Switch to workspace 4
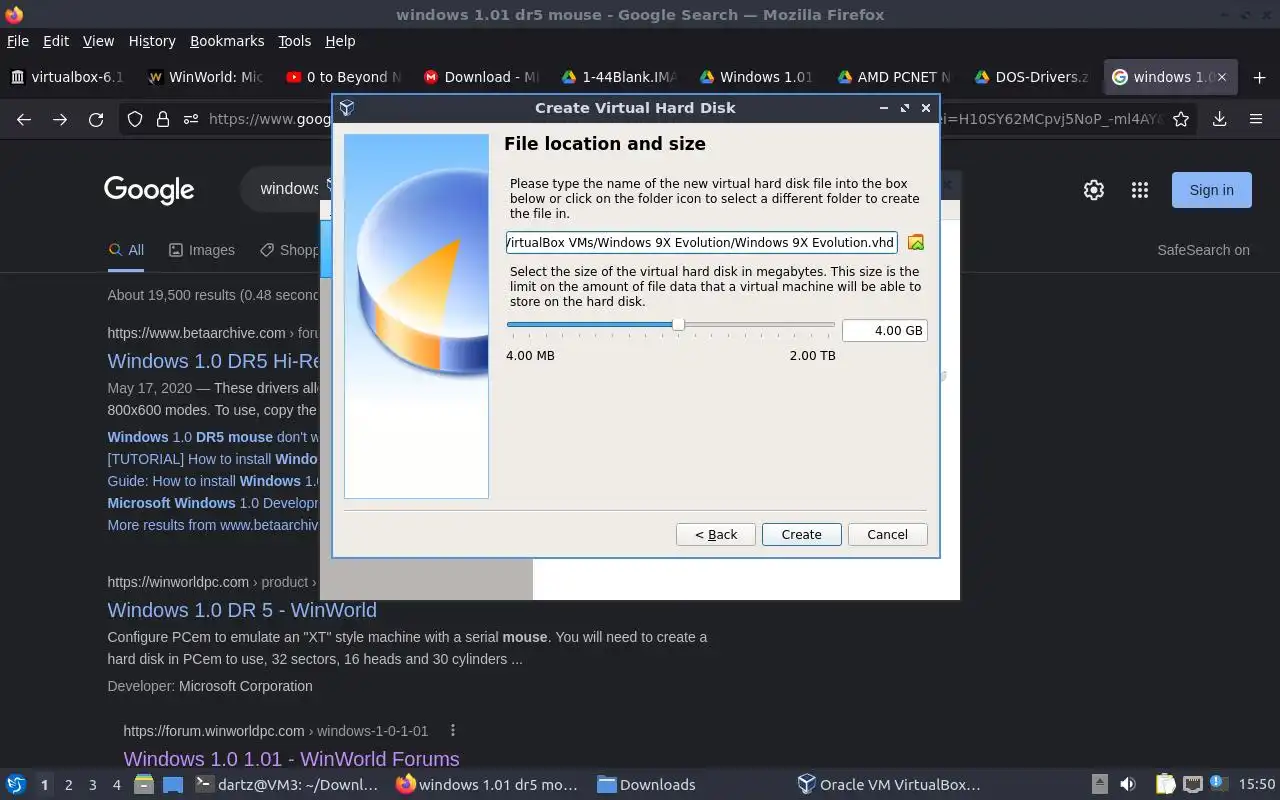This screenshot has height=800, width=1280. tap(116, 785)
